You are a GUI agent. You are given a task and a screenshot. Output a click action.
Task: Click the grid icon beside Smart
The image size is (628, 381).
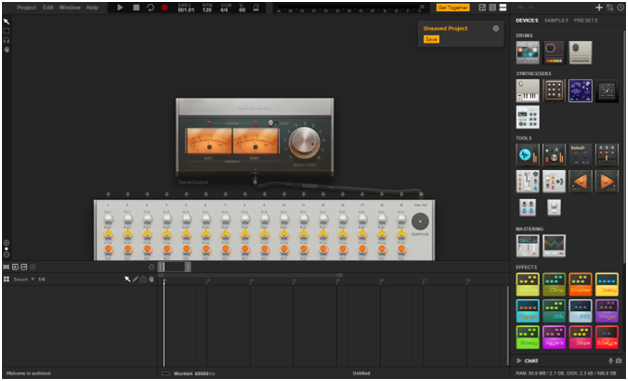[6, 279]
